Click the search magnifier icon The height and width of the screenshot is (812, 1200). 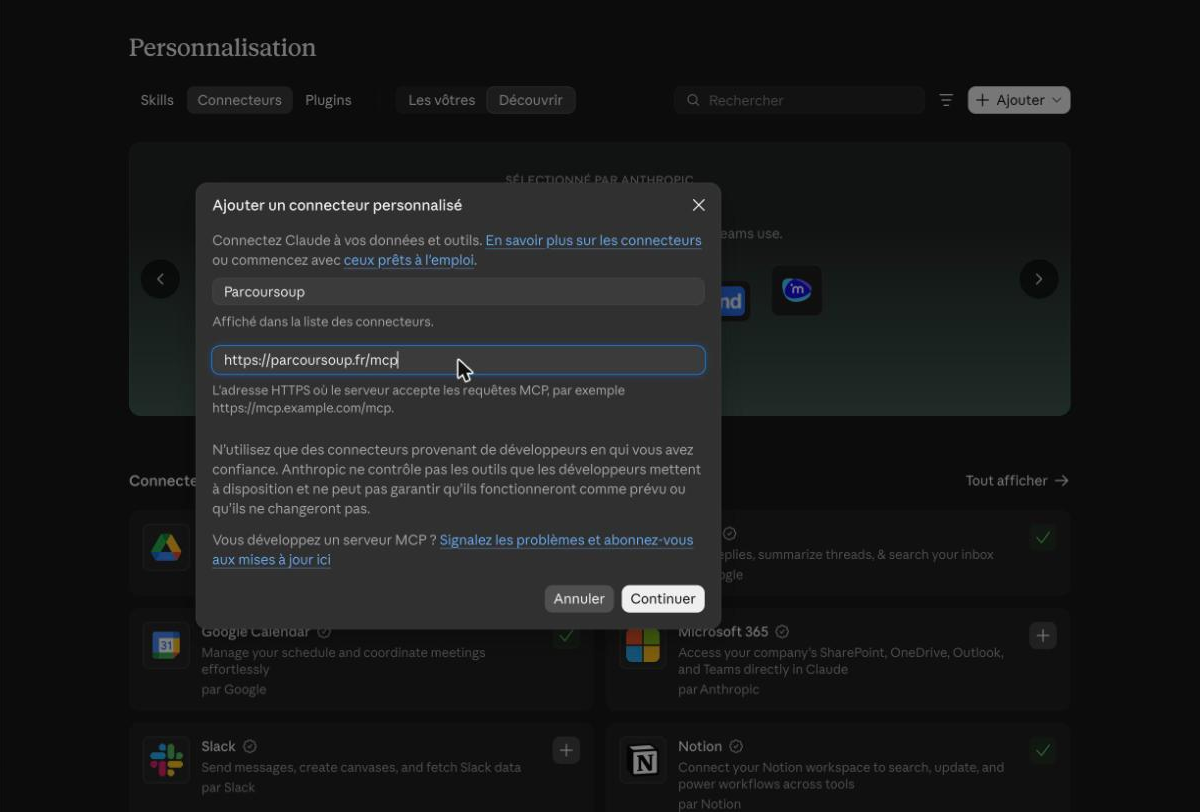pos(693,100)
